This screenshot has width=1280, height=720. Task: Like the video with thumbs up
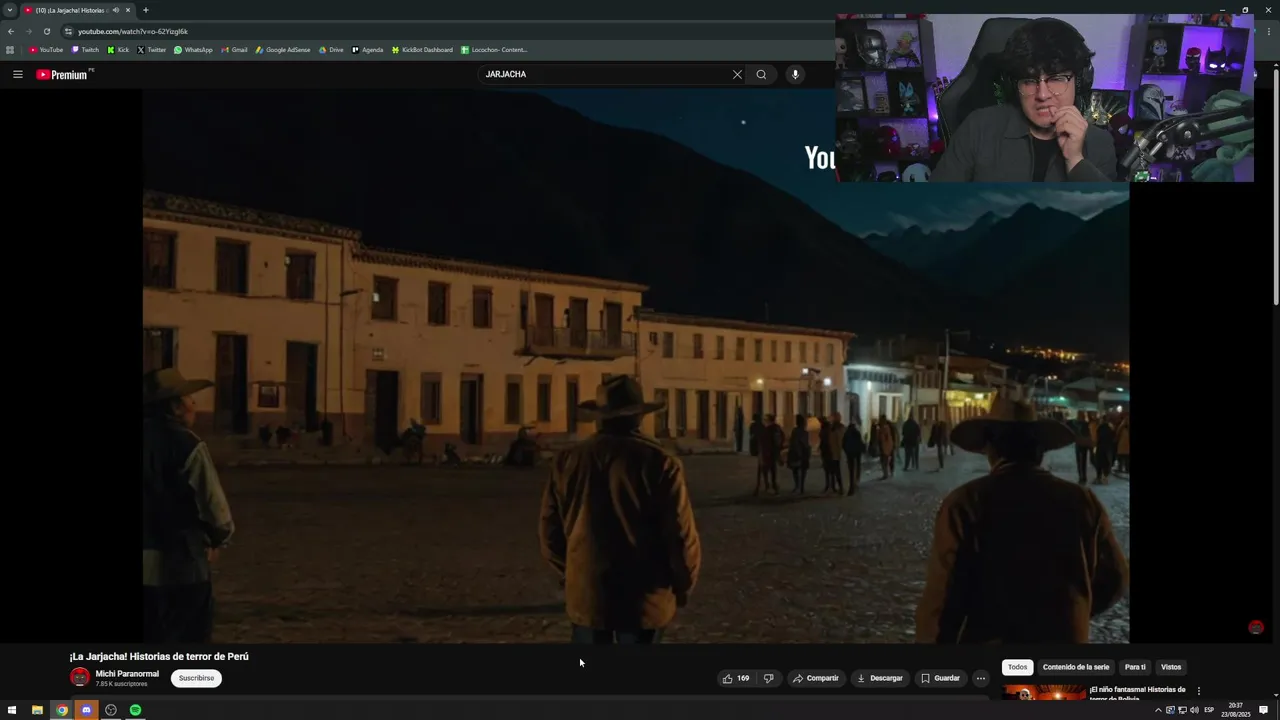point(736,678)
